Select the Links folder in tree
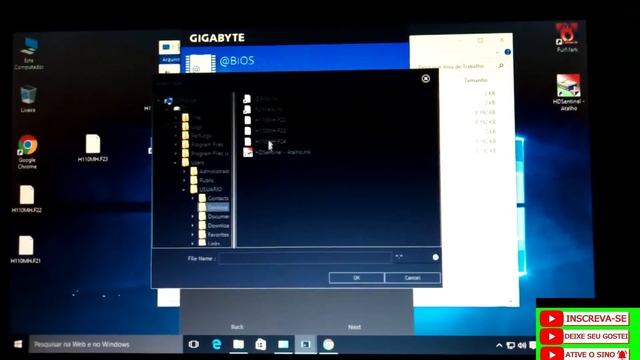Screen dimensions: 640x360 pos(210,243)
